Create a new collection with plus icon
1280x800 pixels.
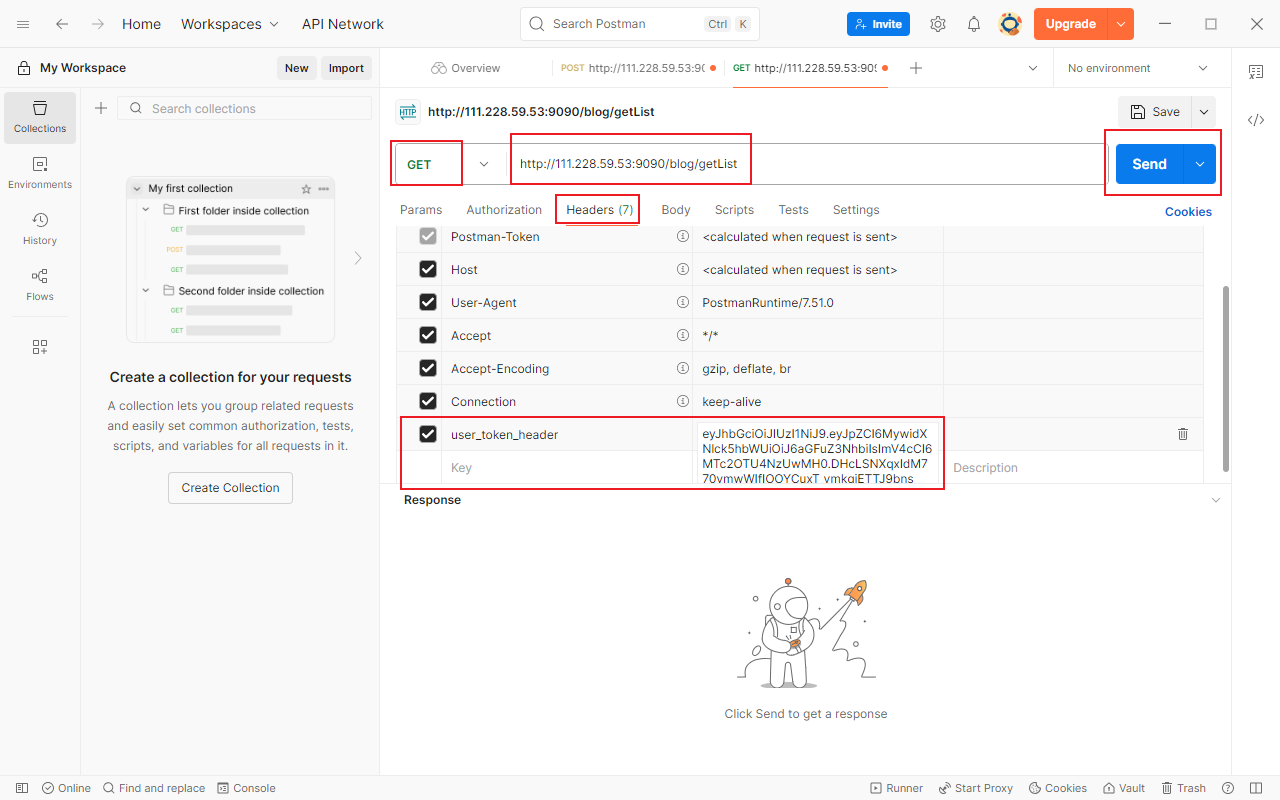(x=101, y=108)
